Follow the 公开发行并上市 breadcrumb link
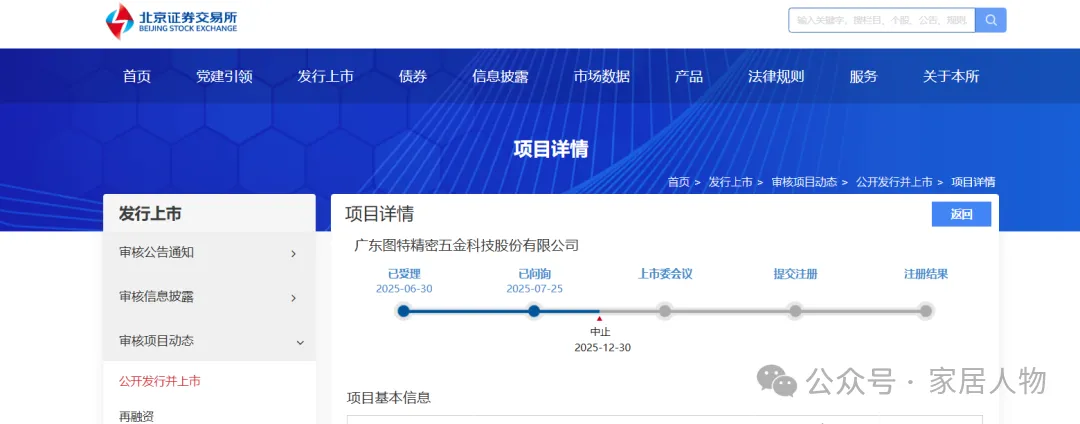 click(894, 182)
